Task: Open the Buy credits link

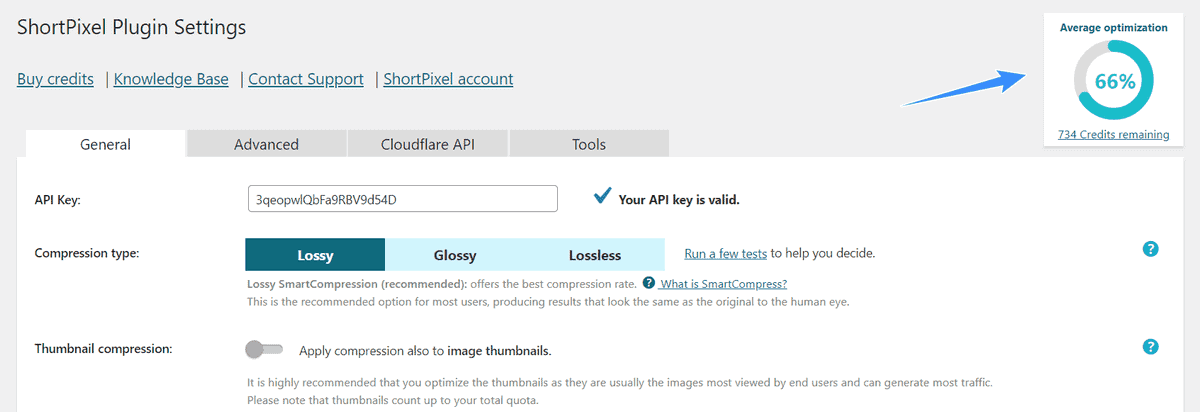Action: [56, 79]
